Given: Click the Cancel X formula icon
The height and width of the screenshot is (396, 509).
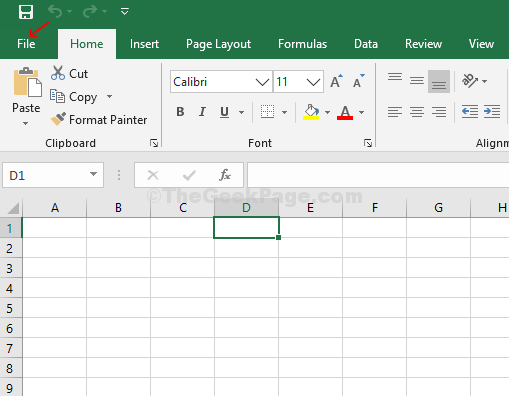Looking at the screenshot, I should click(x=153, y=175).
